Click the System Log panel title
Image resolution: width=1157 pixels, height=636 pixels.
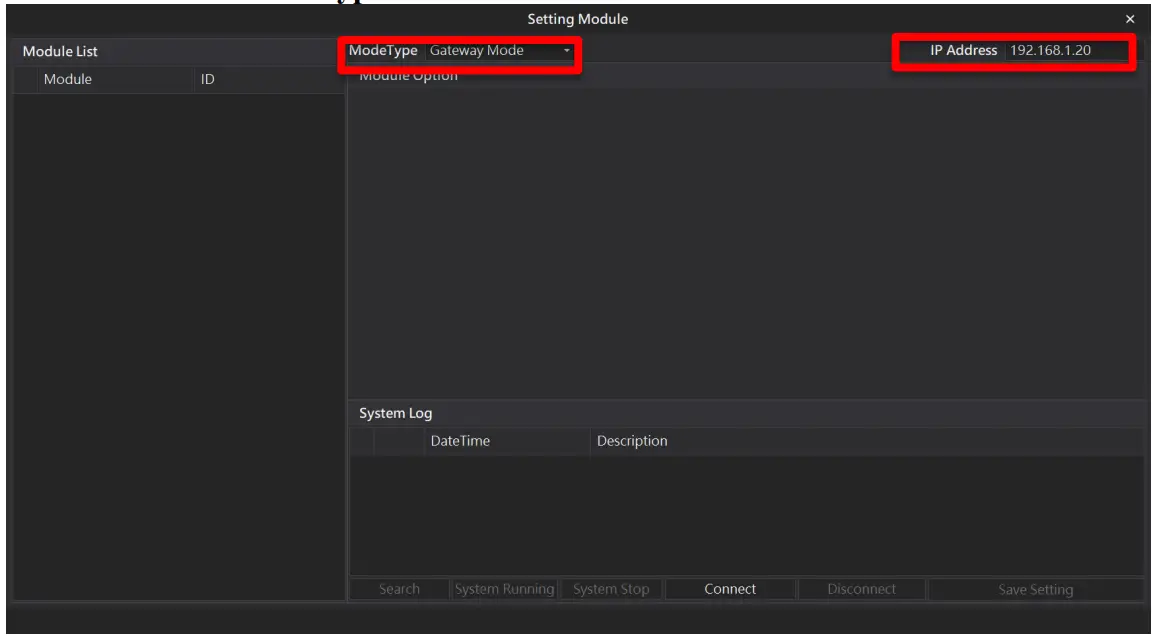(x=396, y=414)
